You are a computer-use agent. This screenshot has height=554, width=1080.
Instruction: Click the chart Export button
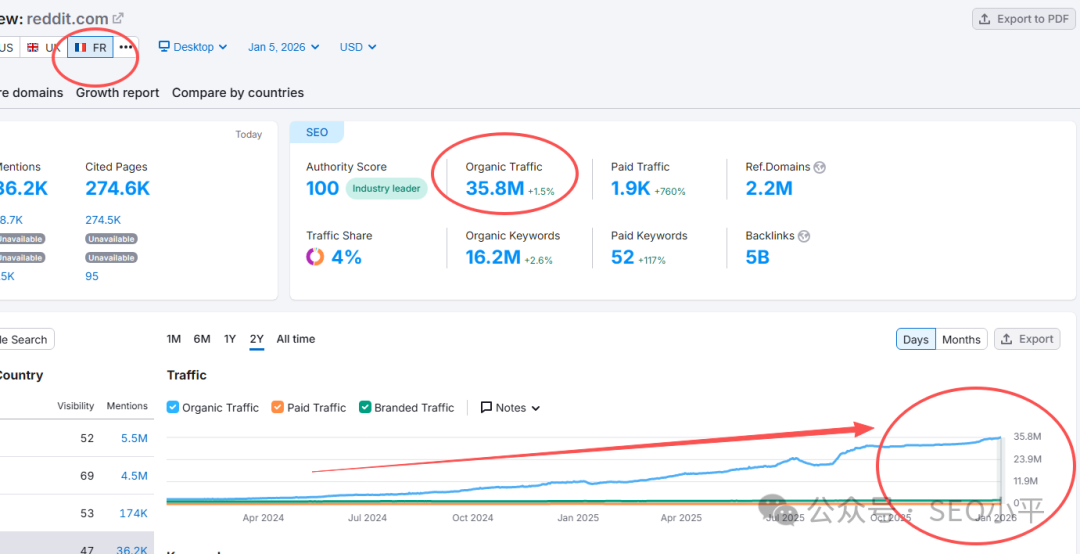(x=1027, y=339)
